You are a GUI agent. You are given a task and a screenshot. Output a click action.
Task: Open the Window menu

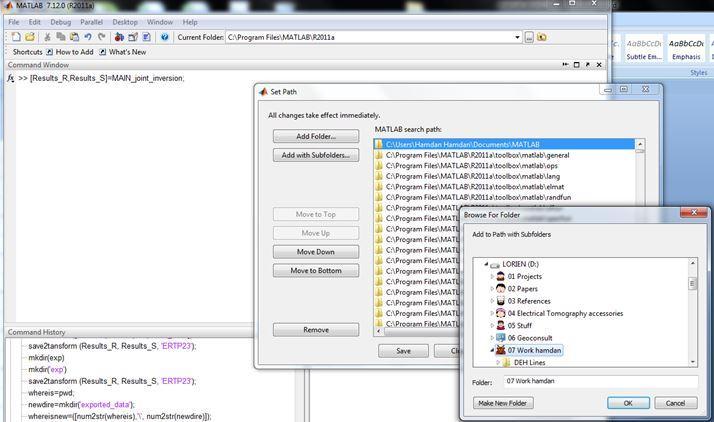(160, 22)
